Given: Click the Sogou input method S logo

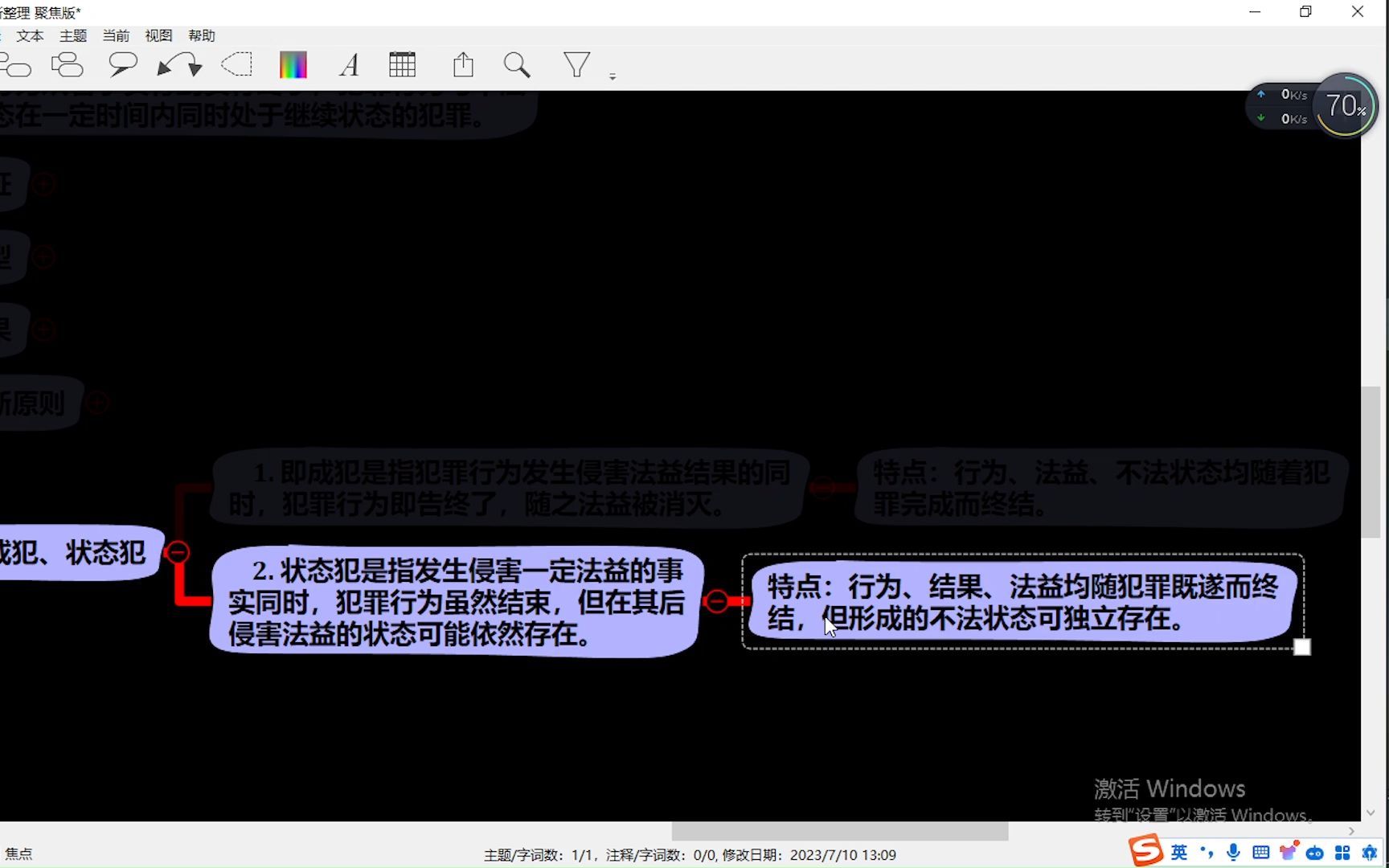Looking at the screenshot, I should (x=1145, y=851).
